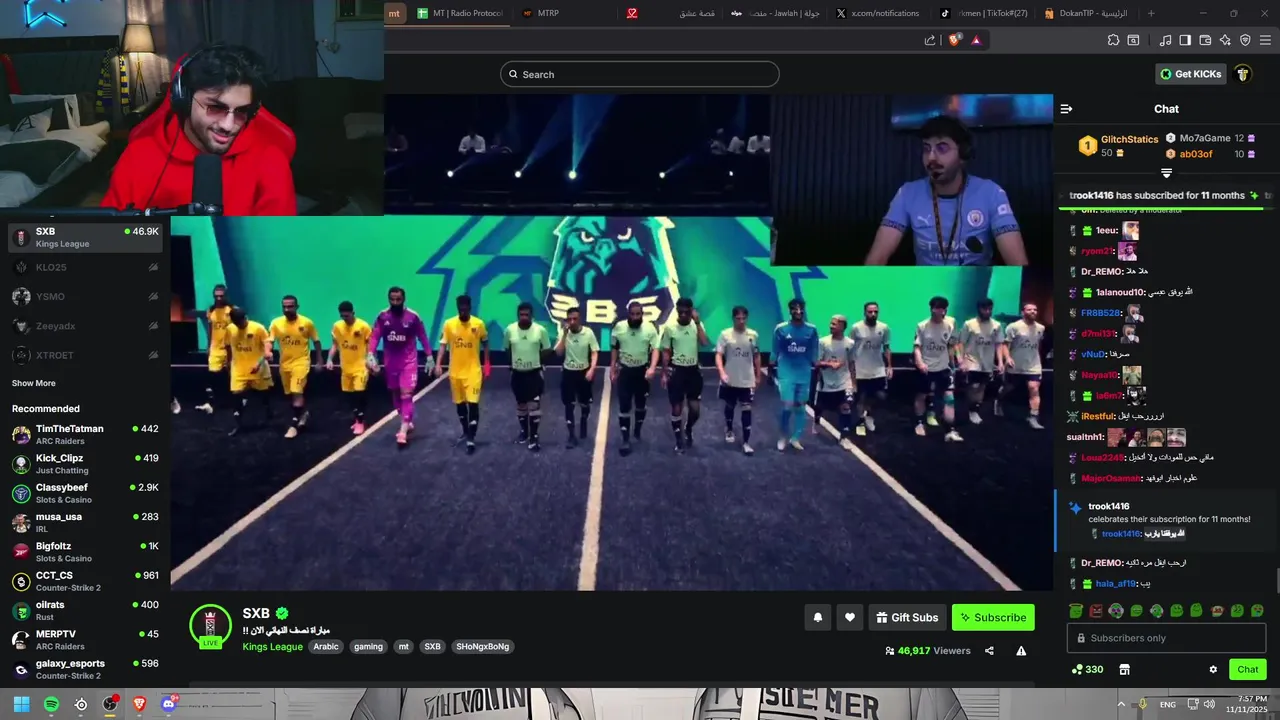Switch to the DokanTIP browser tab

point(1086,13)
